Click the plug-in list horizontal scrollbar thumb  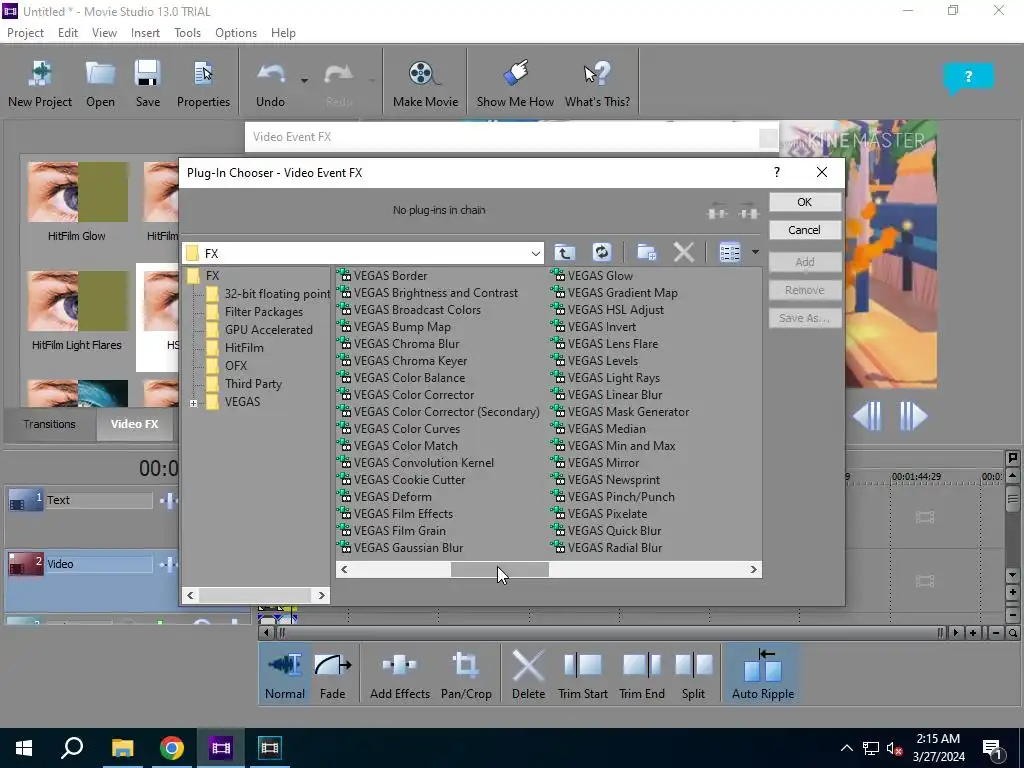click(500, 569)
